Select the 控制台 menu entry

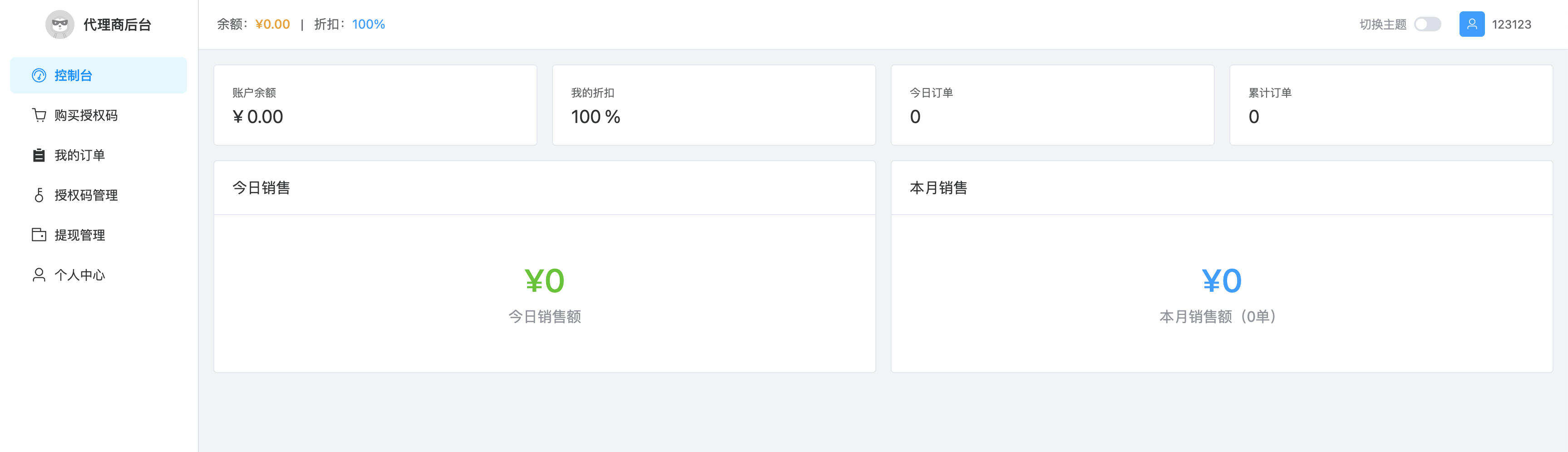click(73, 75)
